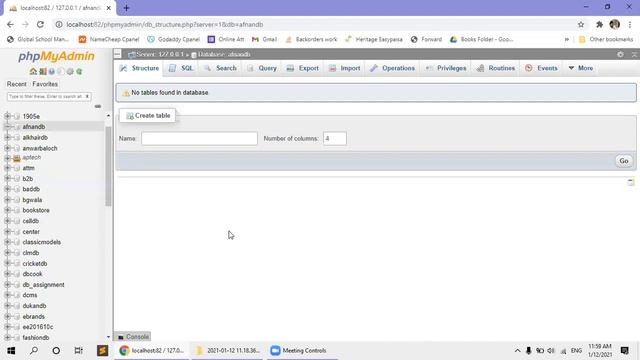Collapse navigation panel toggle icon
640x360 pixels.
[x=118, y=54]
